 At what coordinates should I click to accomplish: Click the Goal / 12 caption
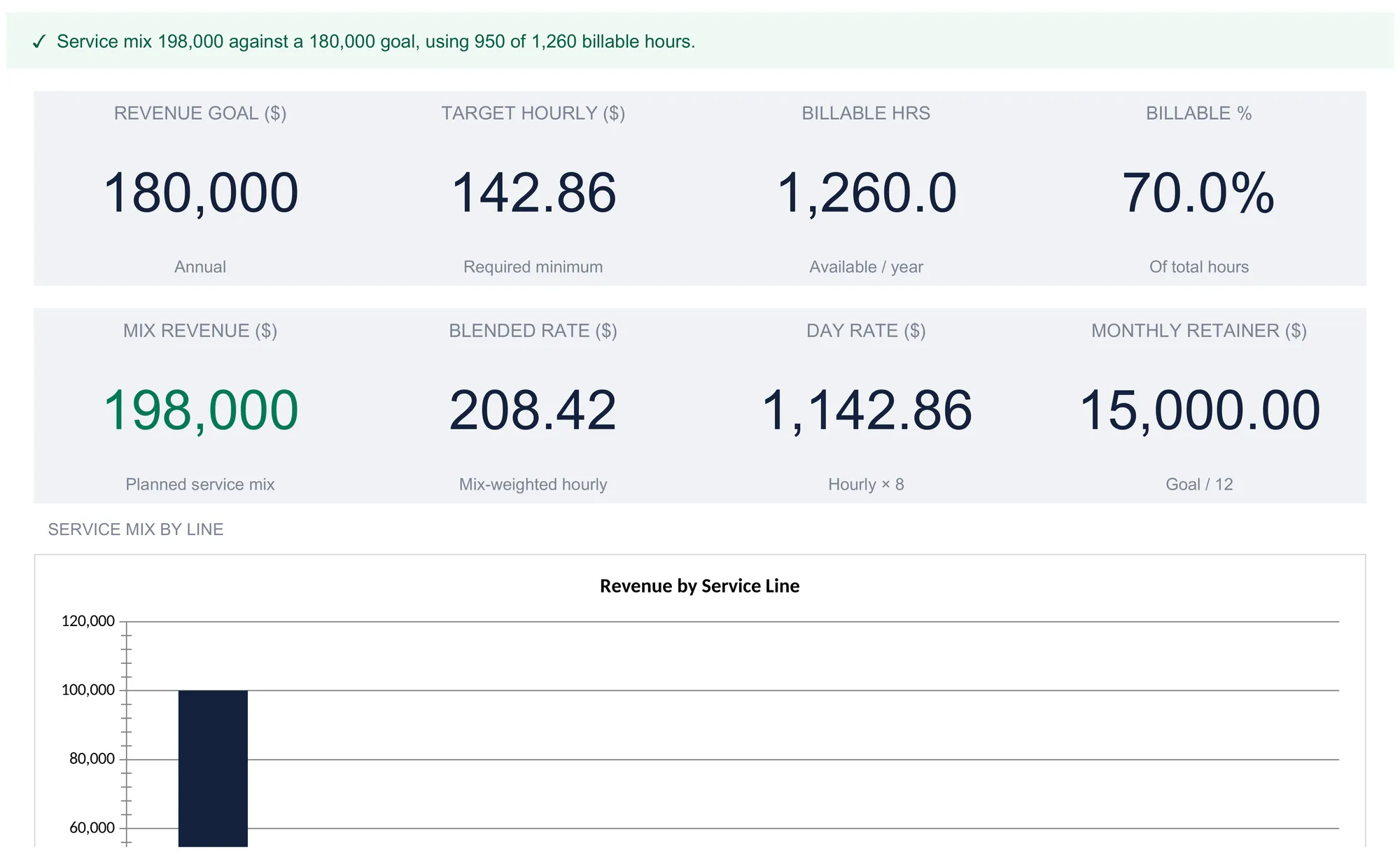(x=1199, y=485)
